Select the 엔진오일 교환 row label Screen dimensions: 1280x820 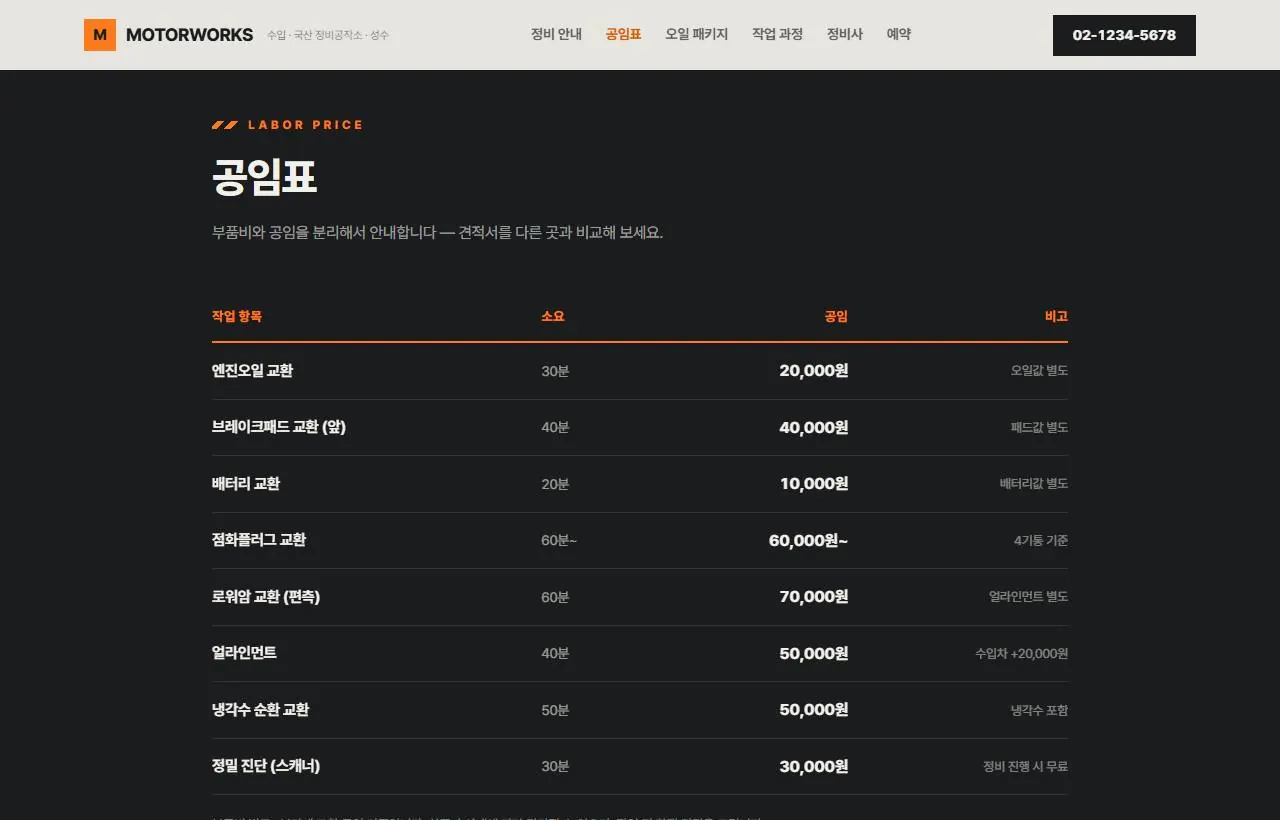coord(252,371)
